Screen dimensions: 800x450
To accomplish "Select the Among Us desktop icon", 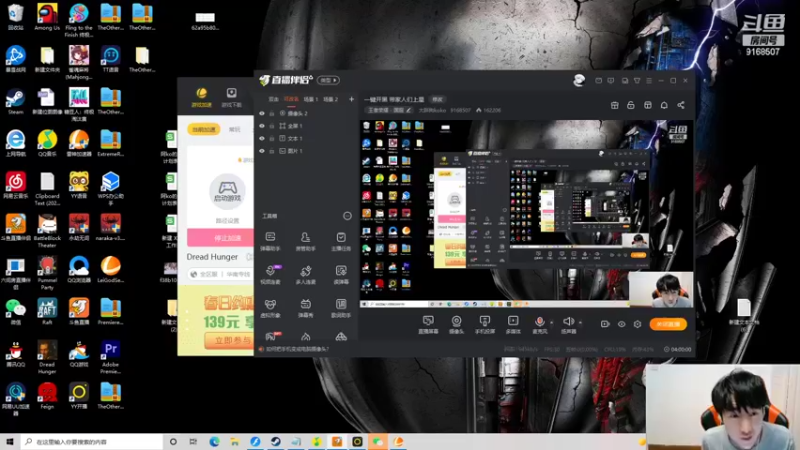I will (47, 16).
